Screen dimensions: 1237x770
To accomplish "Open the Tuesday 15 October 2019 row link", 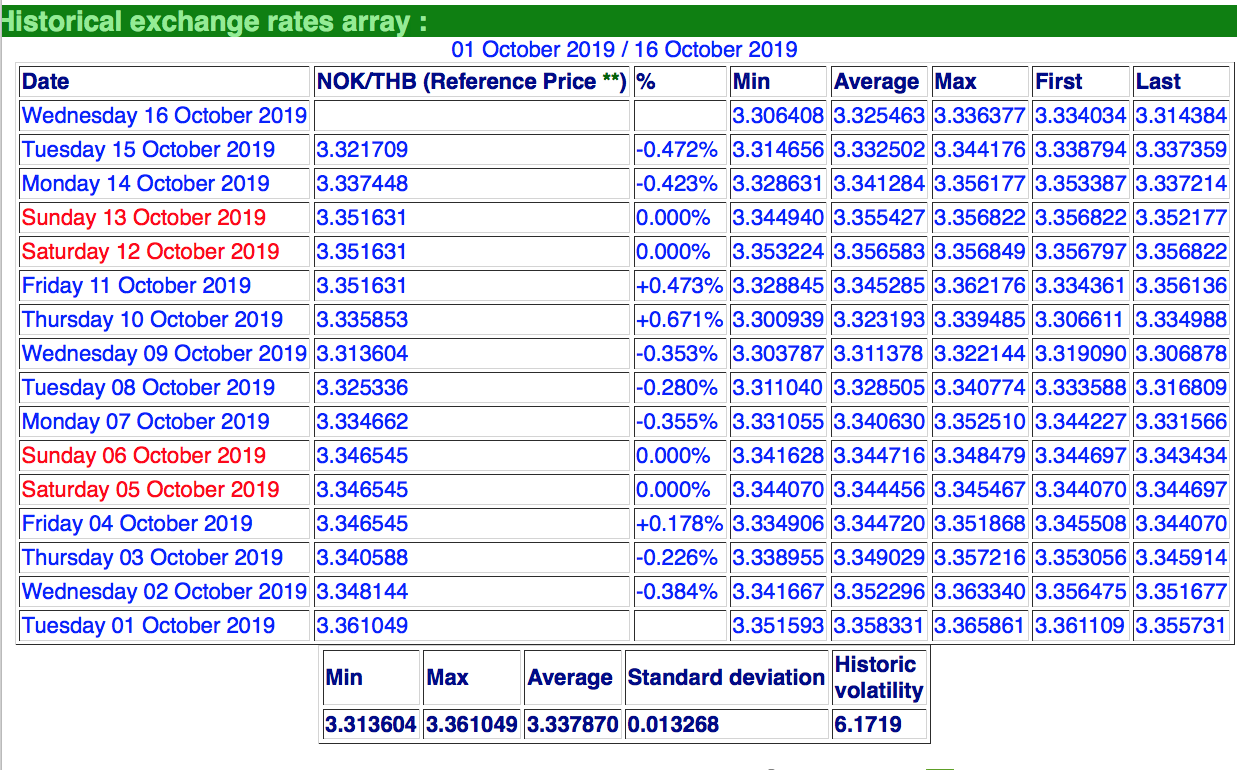I will point(148,150).
